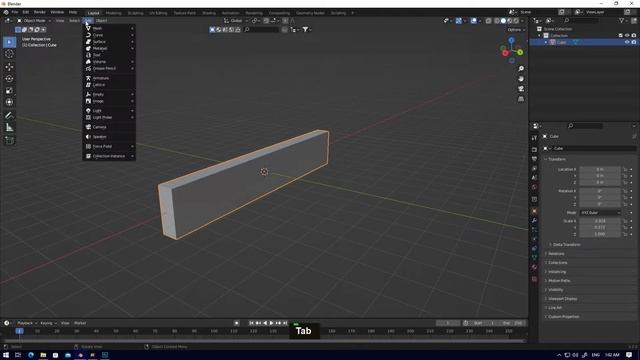Open the File menu
The image size is (640, 360).
pos(15,12)
